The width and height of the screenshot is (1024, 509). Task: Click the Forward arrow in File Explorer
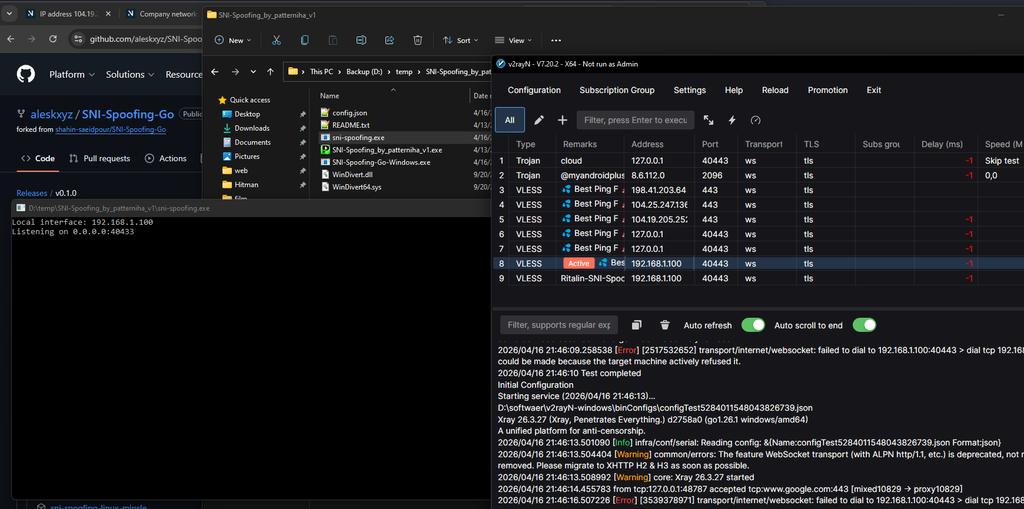click(x=235, y=72)
